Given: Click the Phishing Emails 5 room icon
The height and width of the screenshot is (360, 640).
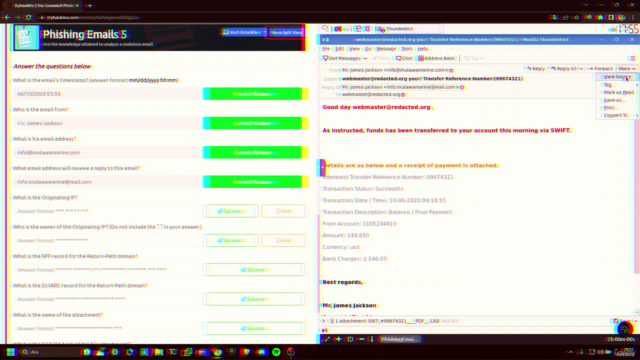Looking at the screenshot, I should point(27,37).
